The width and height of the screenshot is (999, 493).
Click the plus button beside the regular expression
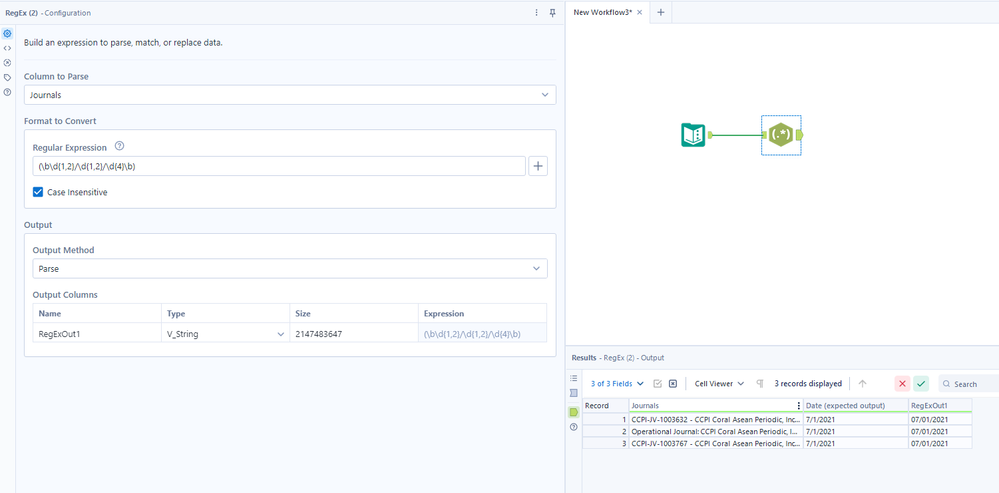[x=538, y=166]
